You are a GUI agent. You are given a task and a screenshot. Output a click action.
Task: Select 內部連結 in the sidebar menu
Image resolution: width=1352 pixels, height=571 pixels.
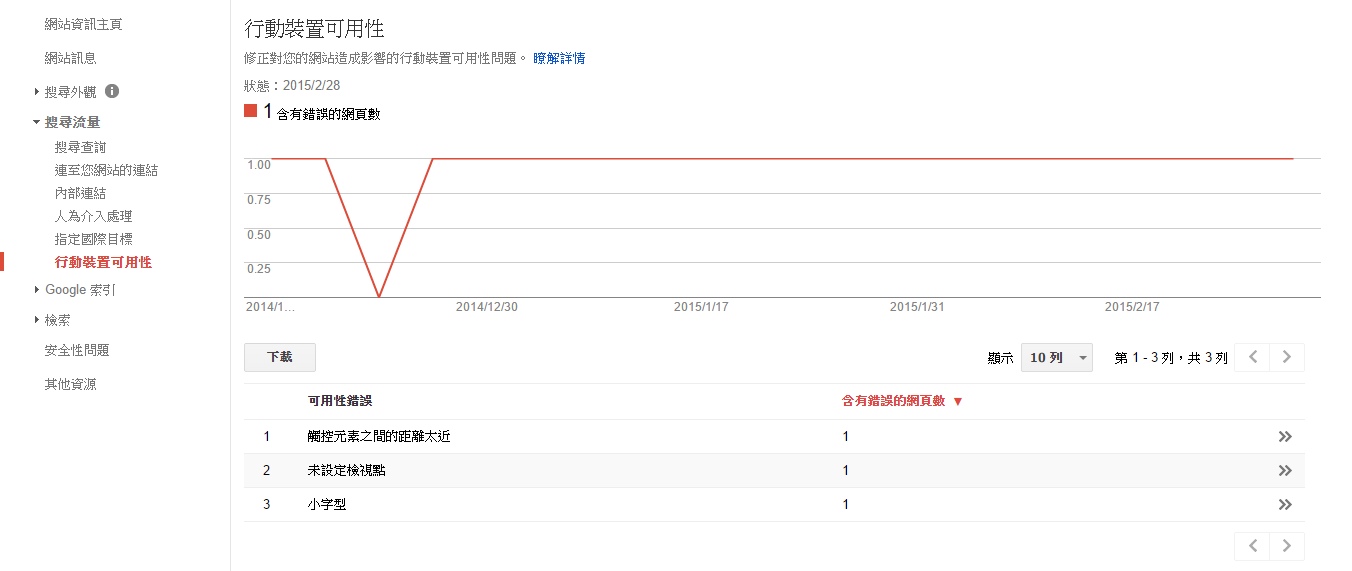80,193
